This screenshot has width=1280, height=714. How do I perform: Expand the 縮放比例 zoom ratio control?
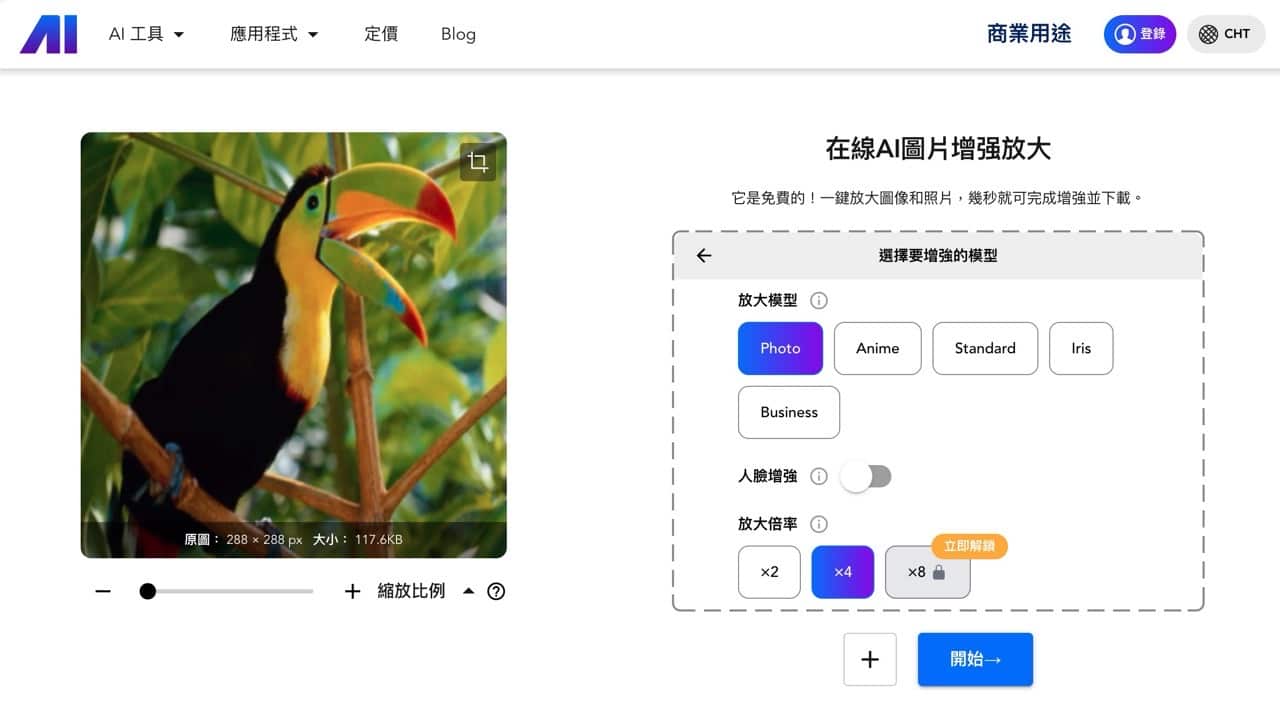click(468, 591)
